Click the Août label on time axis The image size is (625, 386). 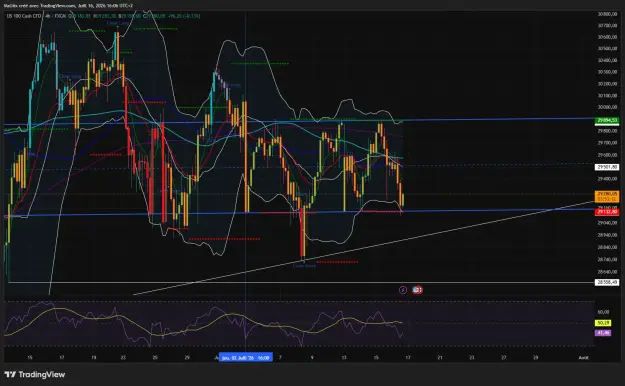pos(583,358)
